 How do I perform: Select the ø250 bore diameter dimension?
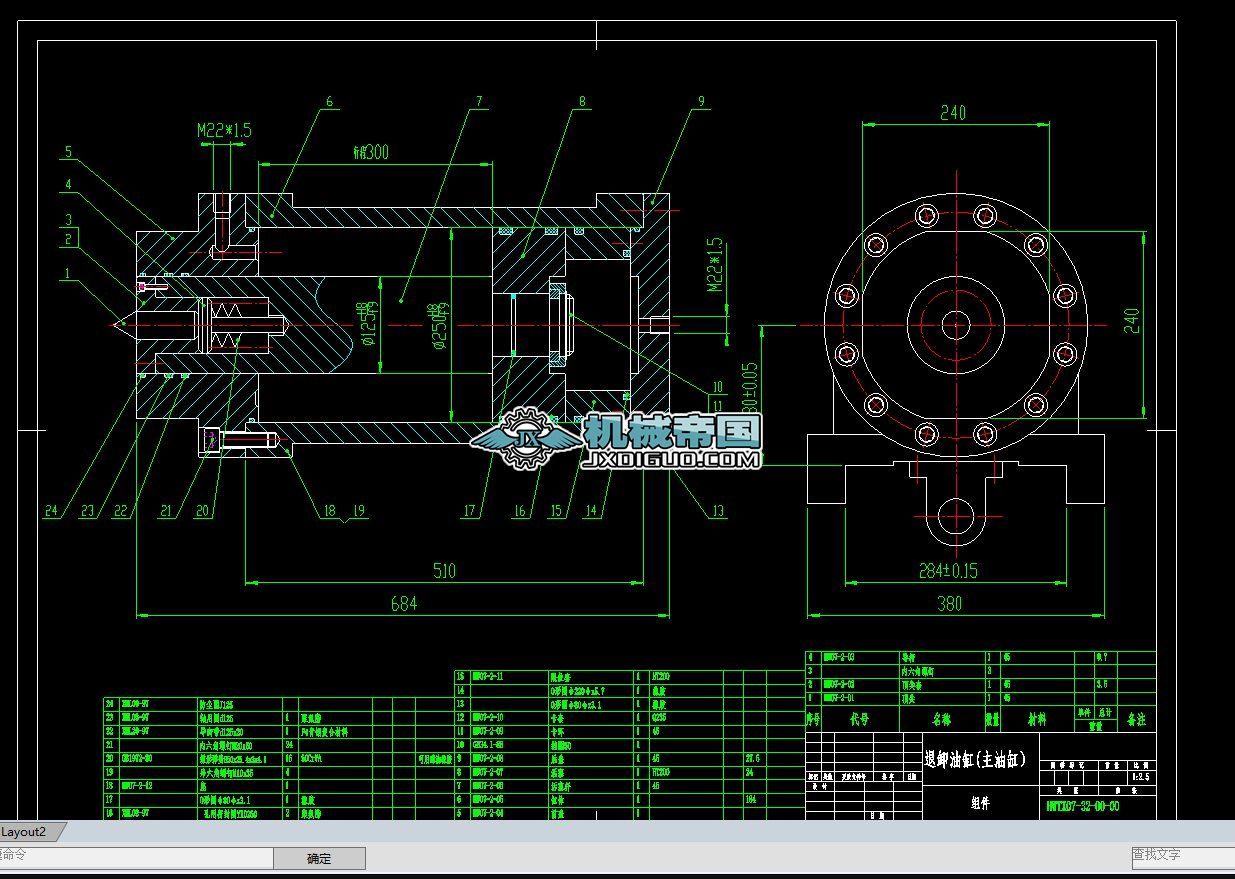(x=436, y=328)
